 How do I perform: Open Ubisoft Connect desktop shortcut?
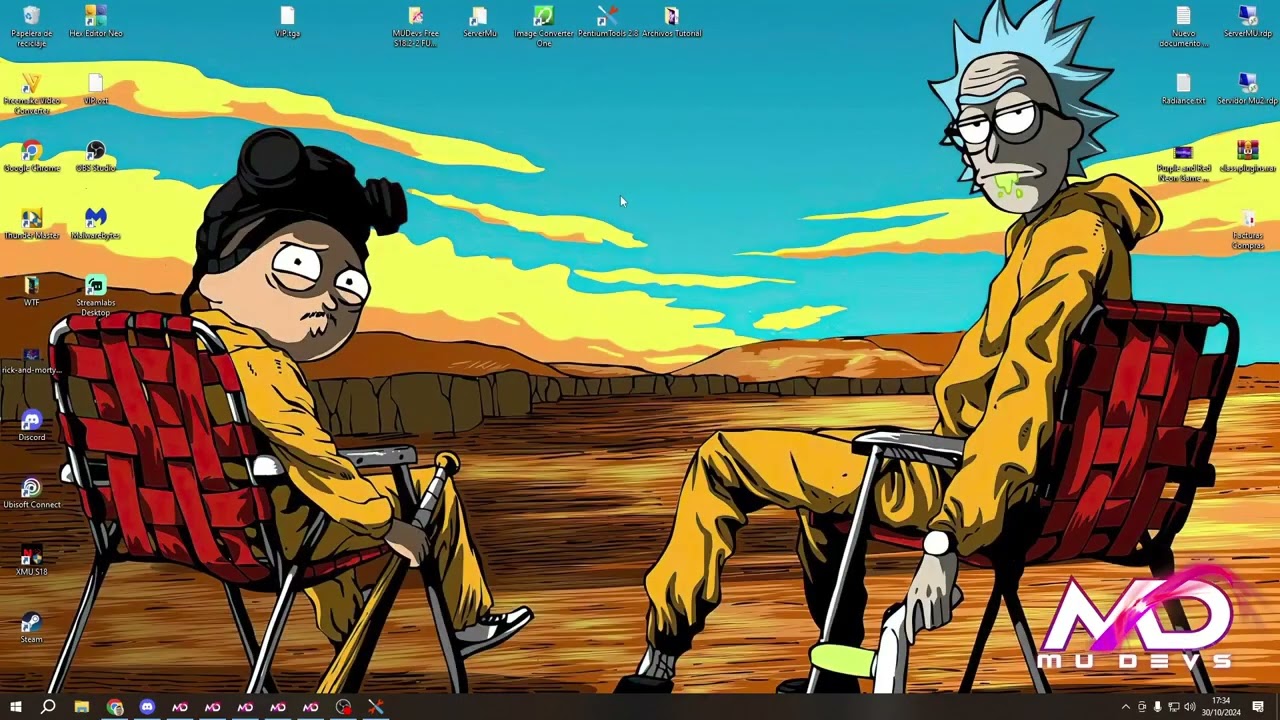(x=31, y=493)
